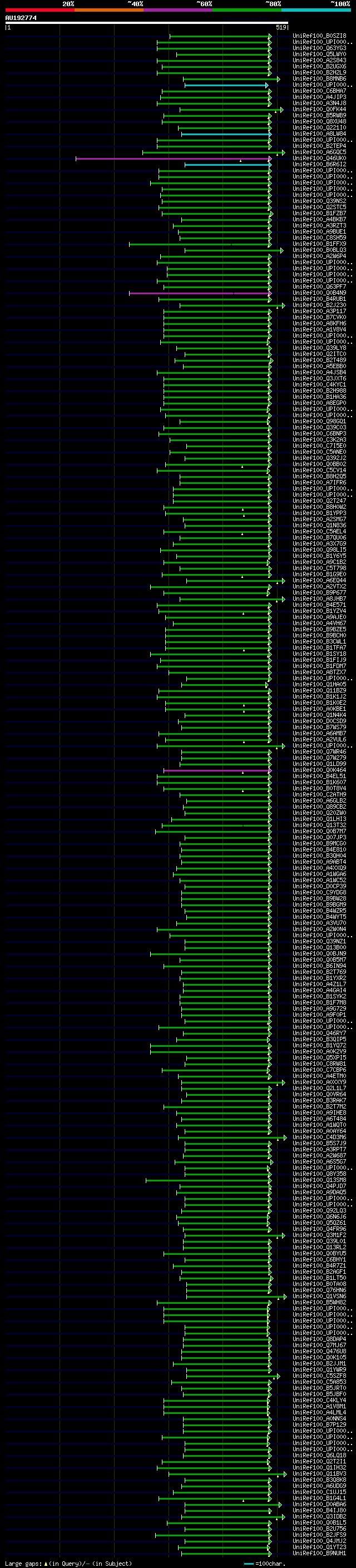Open hit UniRef100_B1FFX9

(x=319, y=244)
